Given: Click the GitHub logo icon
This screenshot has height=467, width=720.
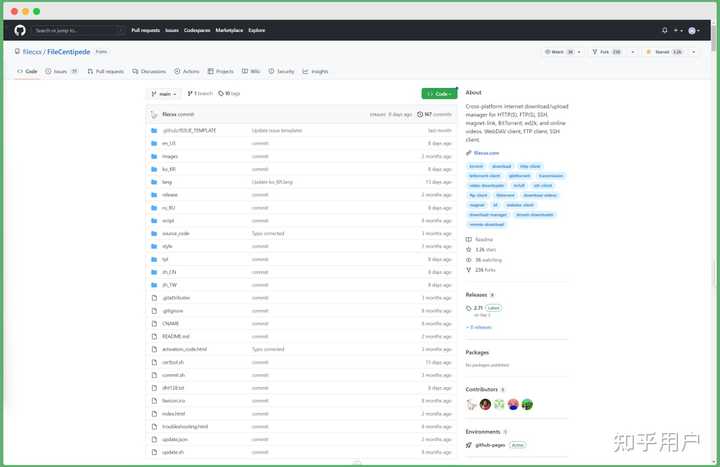Looking at the screenshot, I should 20,30.
